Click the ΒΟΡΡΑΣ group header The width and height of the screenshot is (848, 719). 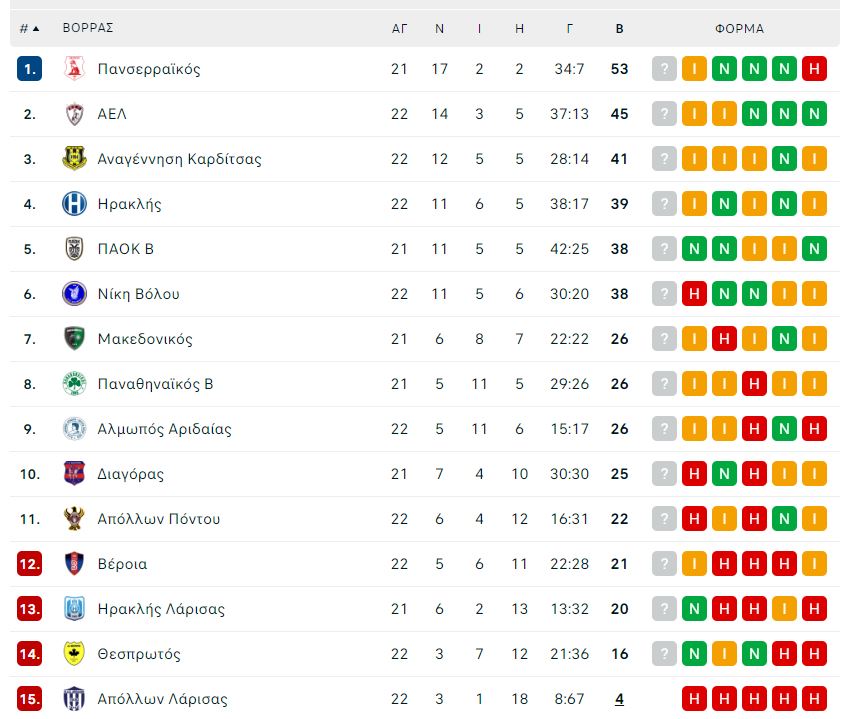coord(88,28)
